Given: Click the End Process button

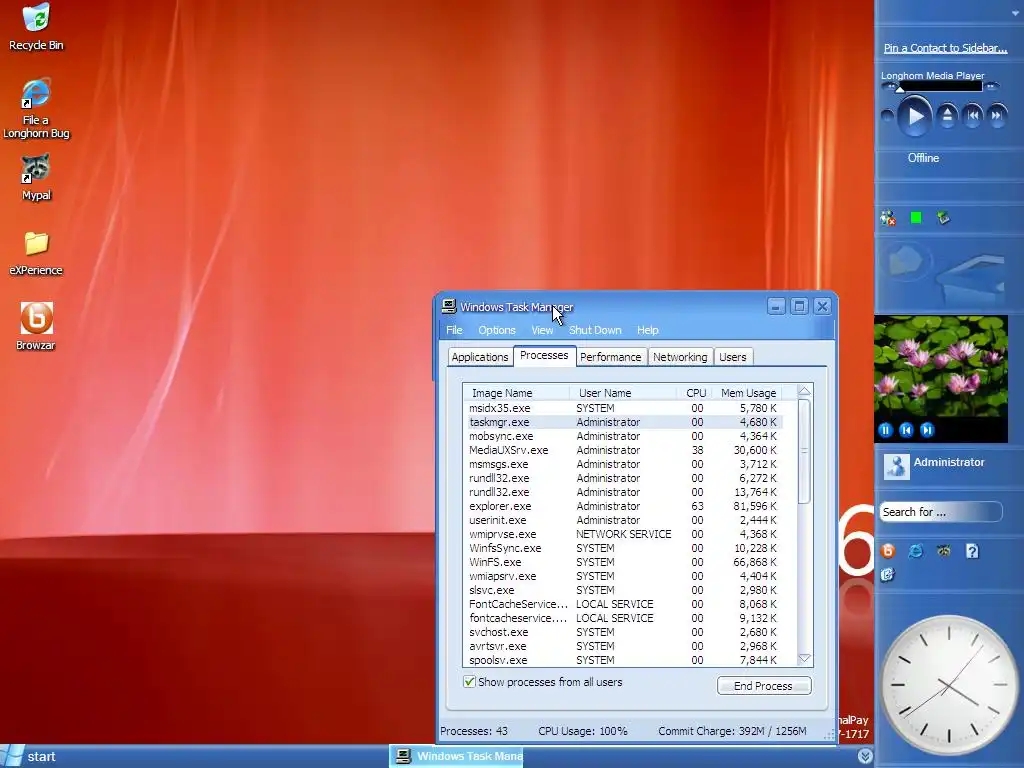Looking at the screenshot, I should coord(763,686).
